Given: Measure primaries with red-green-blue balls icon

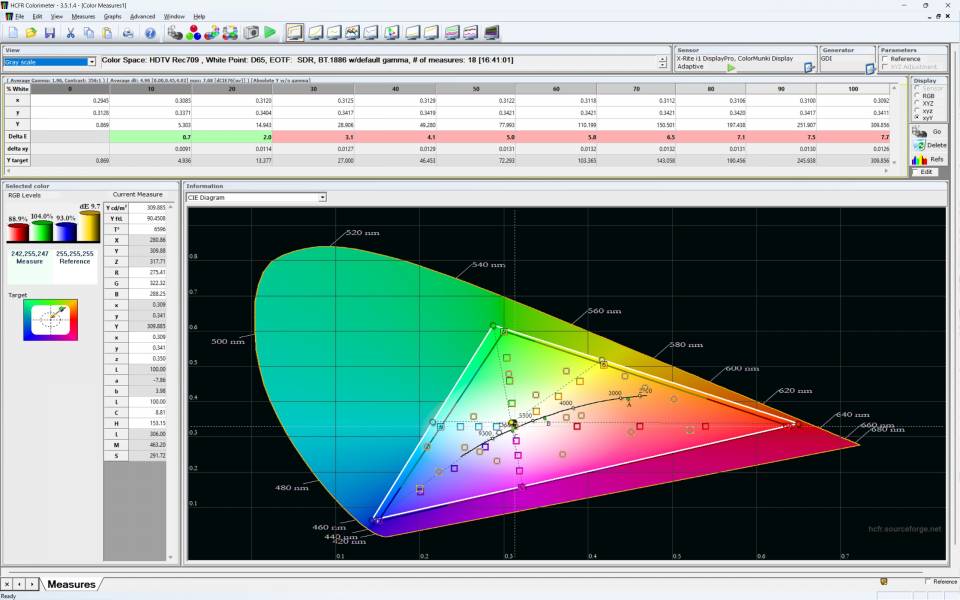Looking at the screenshot, I should [193, 32].
